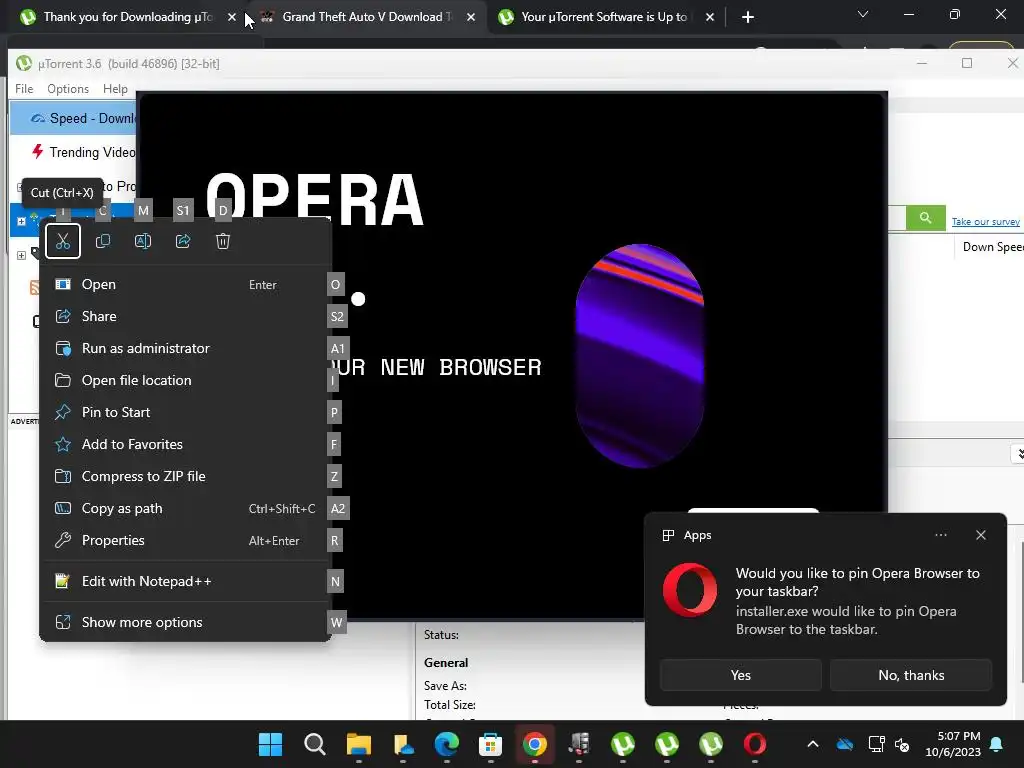
Task: Open the Apps notification three-dot menu
Action: pos(940,535)
